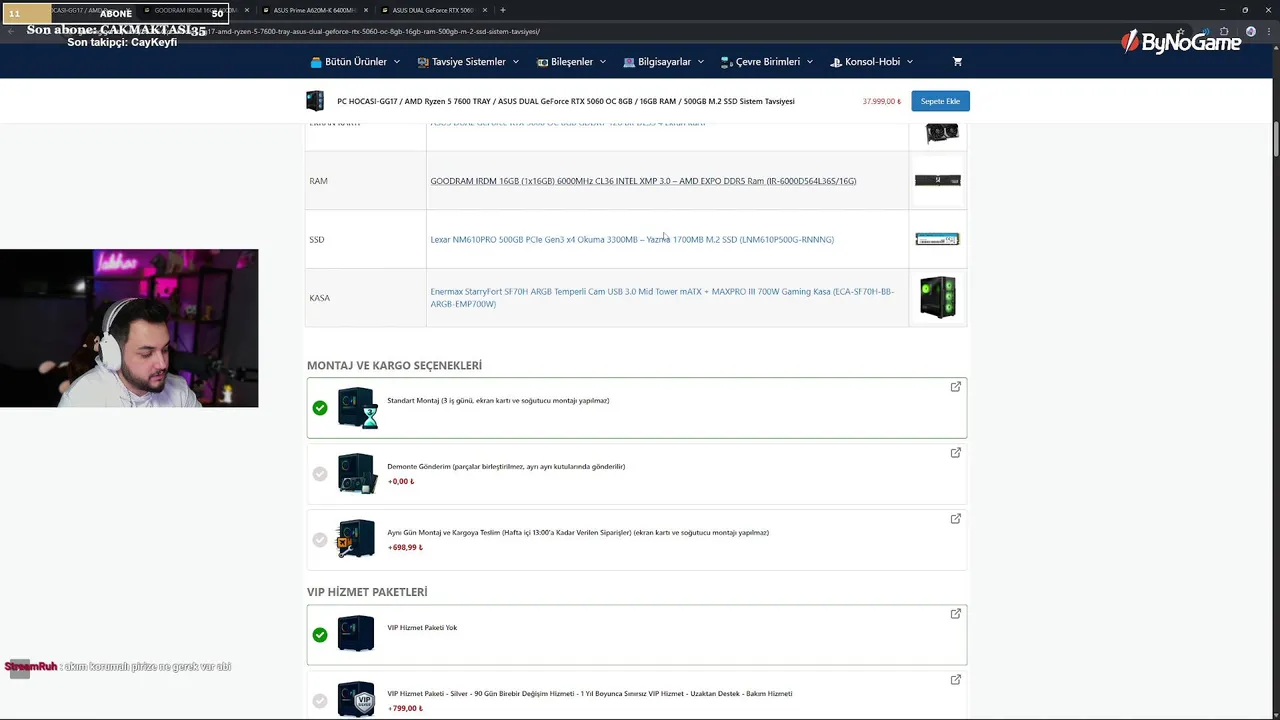Select Aynı Gün Montaj ve Kargoya Teslim
This screenshot has height=720, width=1280.
click(x=320, y=540)
